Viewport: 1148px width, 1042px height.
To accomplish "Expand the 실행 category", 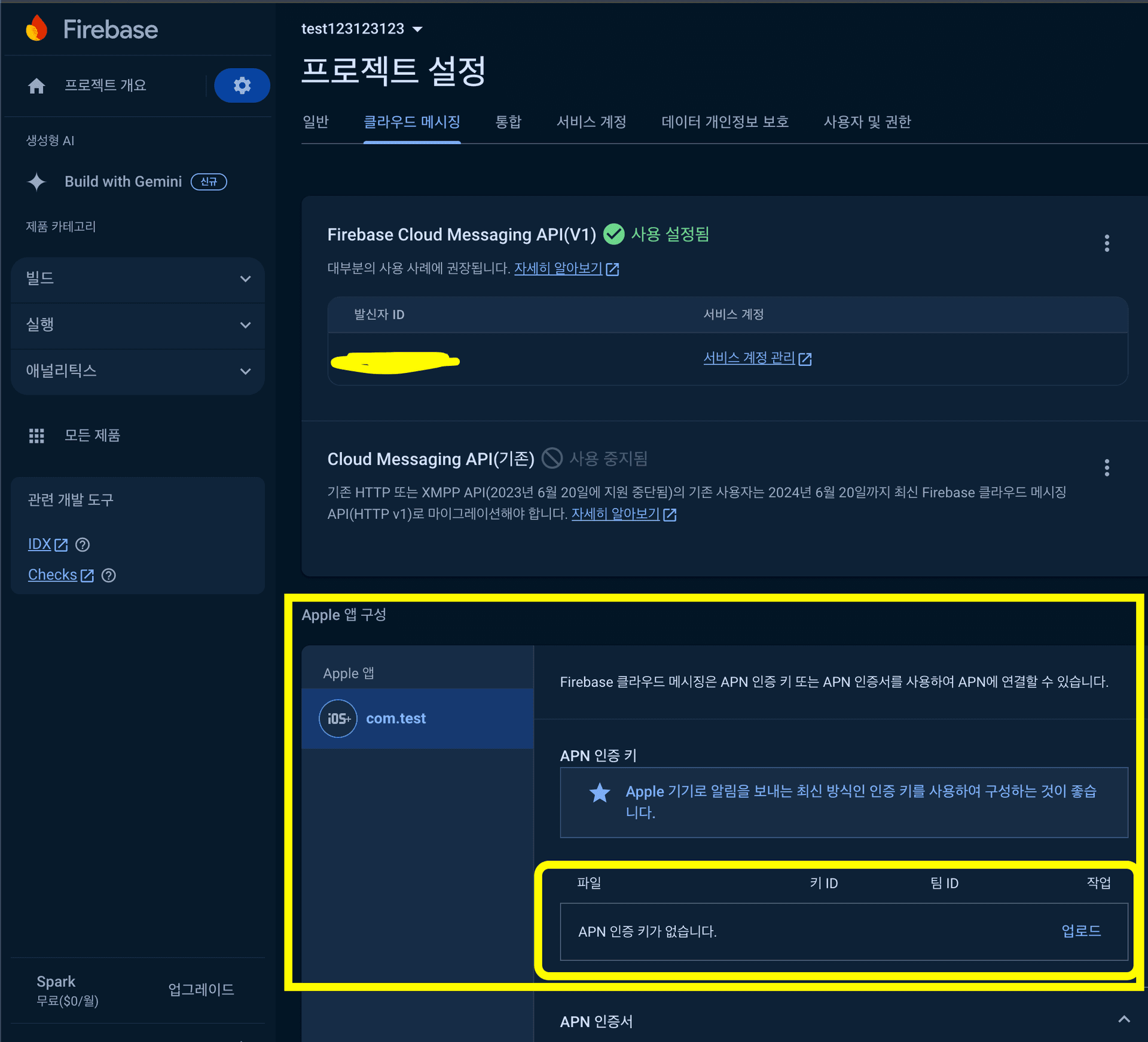I will pos(138,325).
